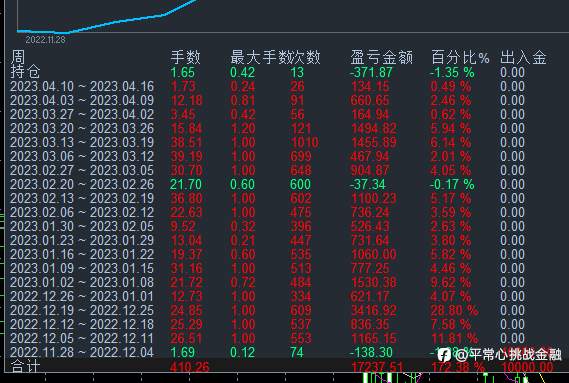
Task: Click the 134.15 profit amount
Action: pos(370,86)
